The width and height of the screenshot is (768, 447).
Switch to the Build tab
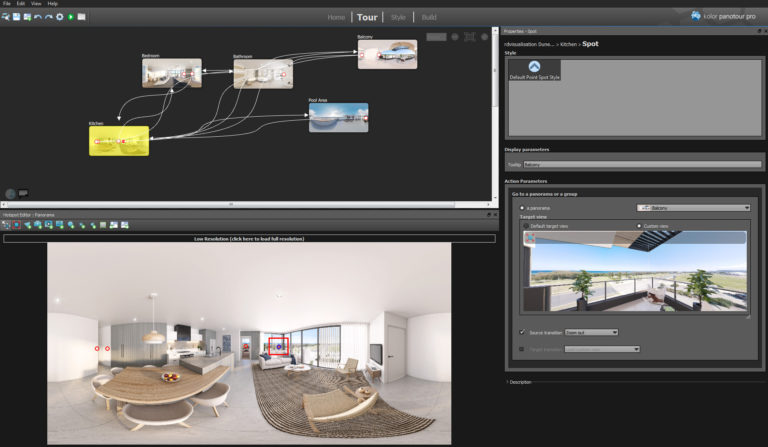click(x=429, y=17)
